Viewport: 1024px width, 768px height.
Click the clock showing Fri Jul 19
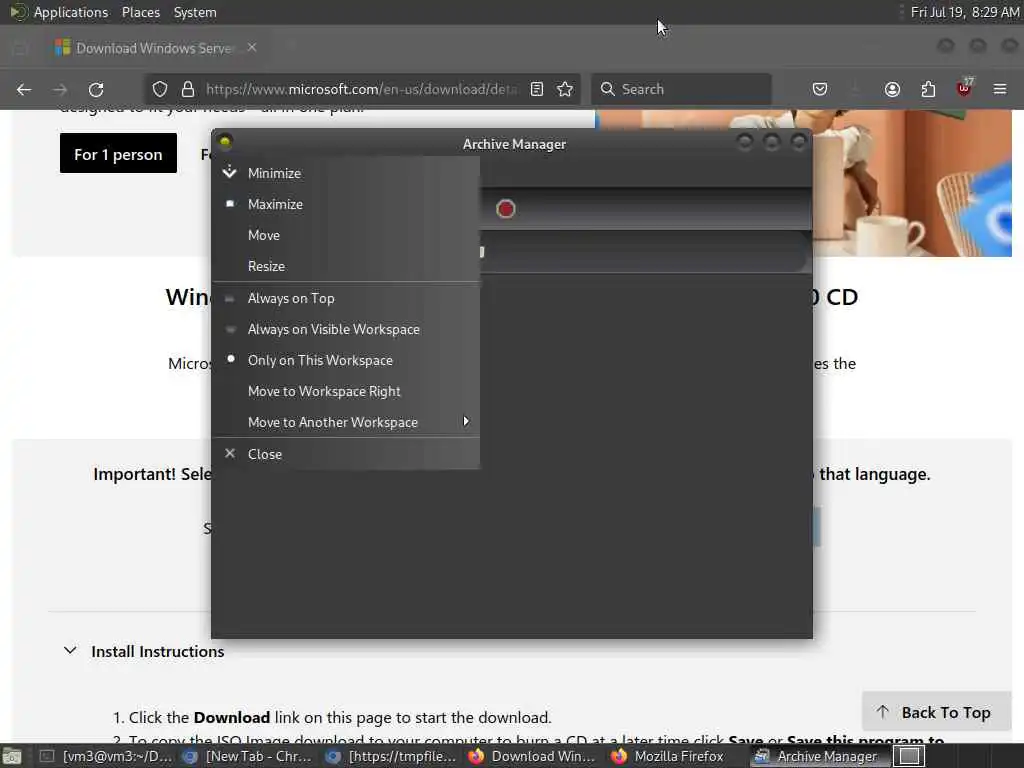(x=965, y=12)
